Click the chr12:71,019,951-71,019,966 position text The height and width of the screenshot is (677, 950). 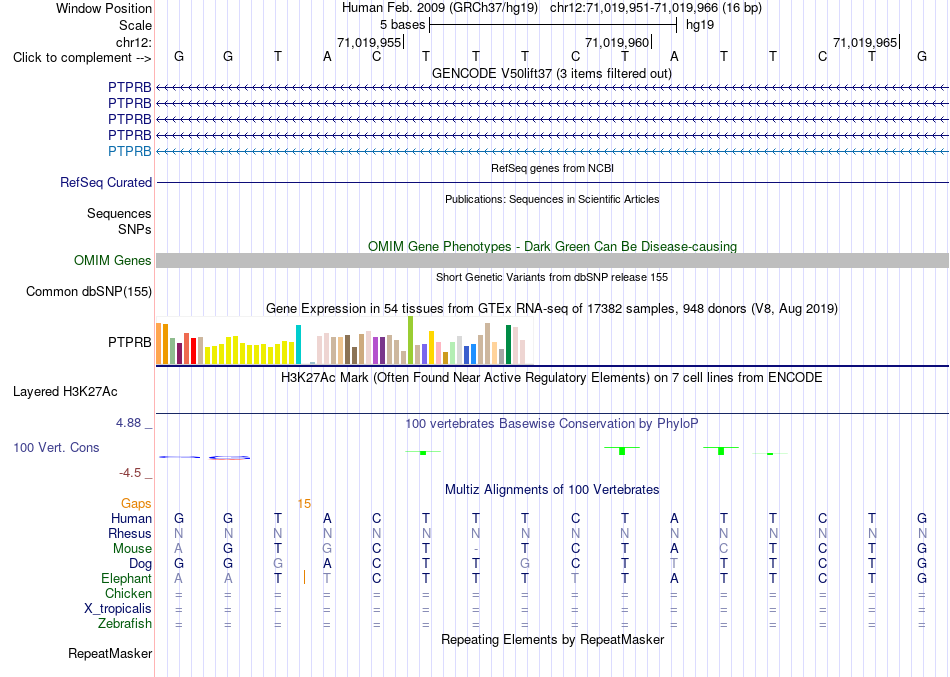coord(656,8)
